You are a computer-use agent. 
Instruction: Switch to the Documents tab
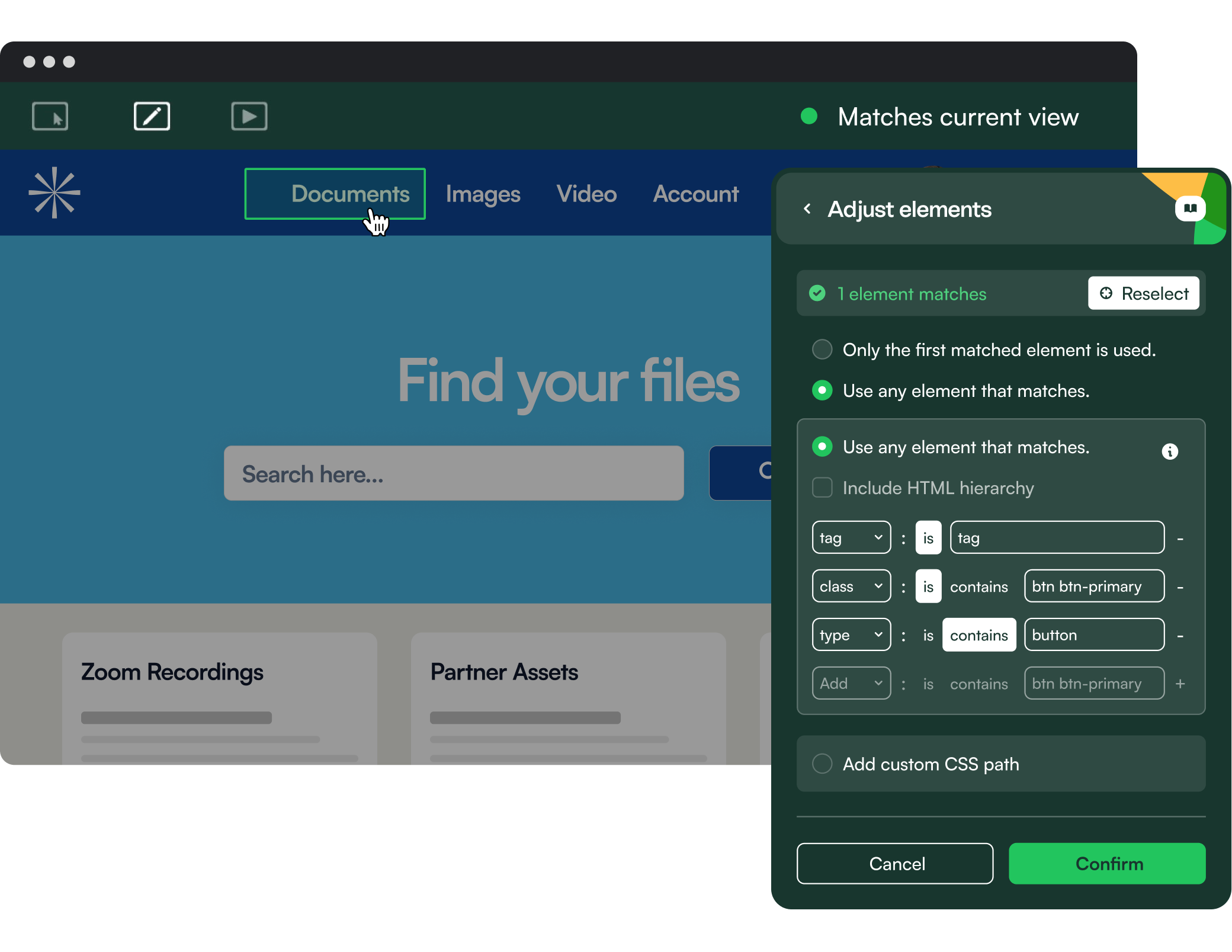coord(349,193)
